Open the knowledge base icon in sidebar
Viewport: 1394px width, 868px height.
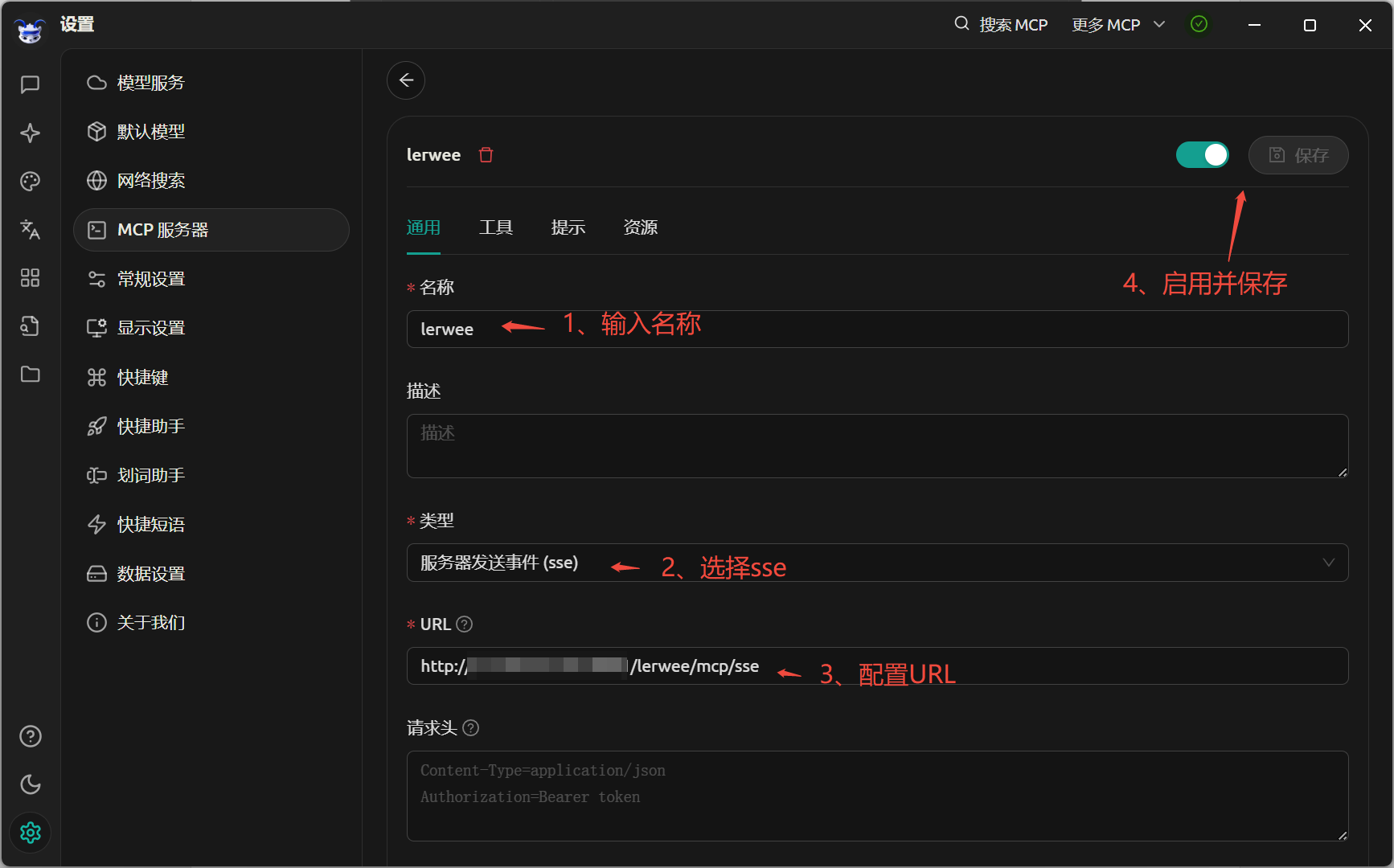coord(31,325)
